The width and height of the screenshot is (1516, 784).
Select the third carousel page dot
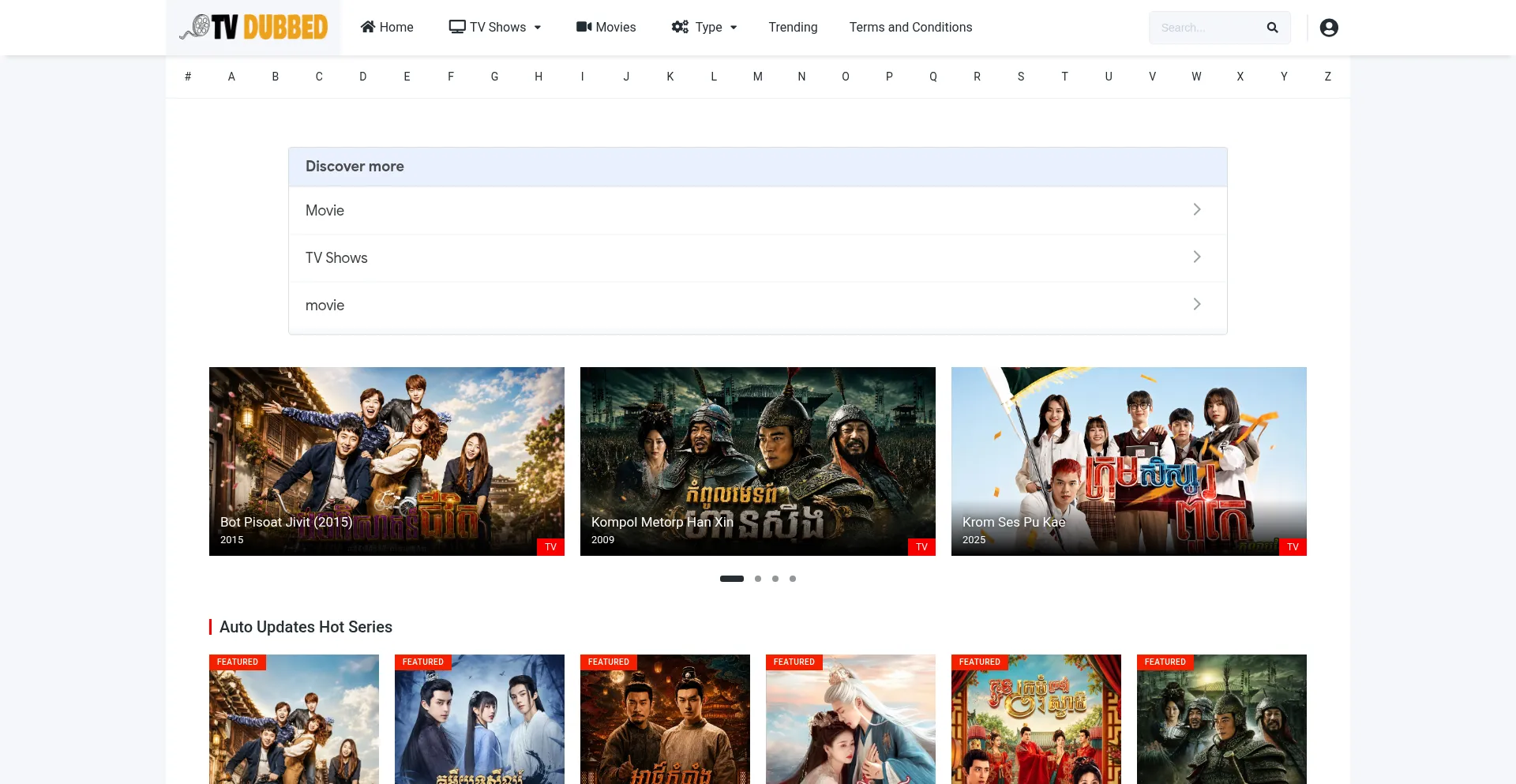[775, 579]
